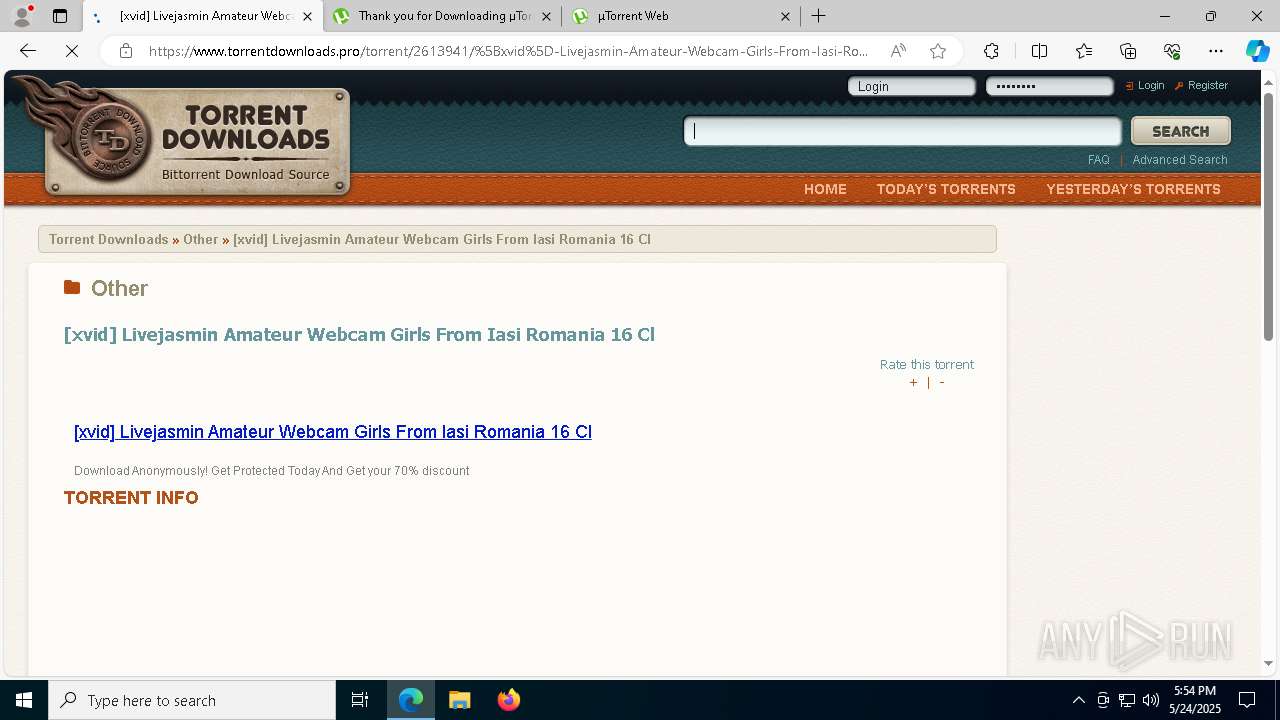This screenshot has height=720, width=1280.
Task: Show hidden system tray icons
Action: tap(1078, 700)
